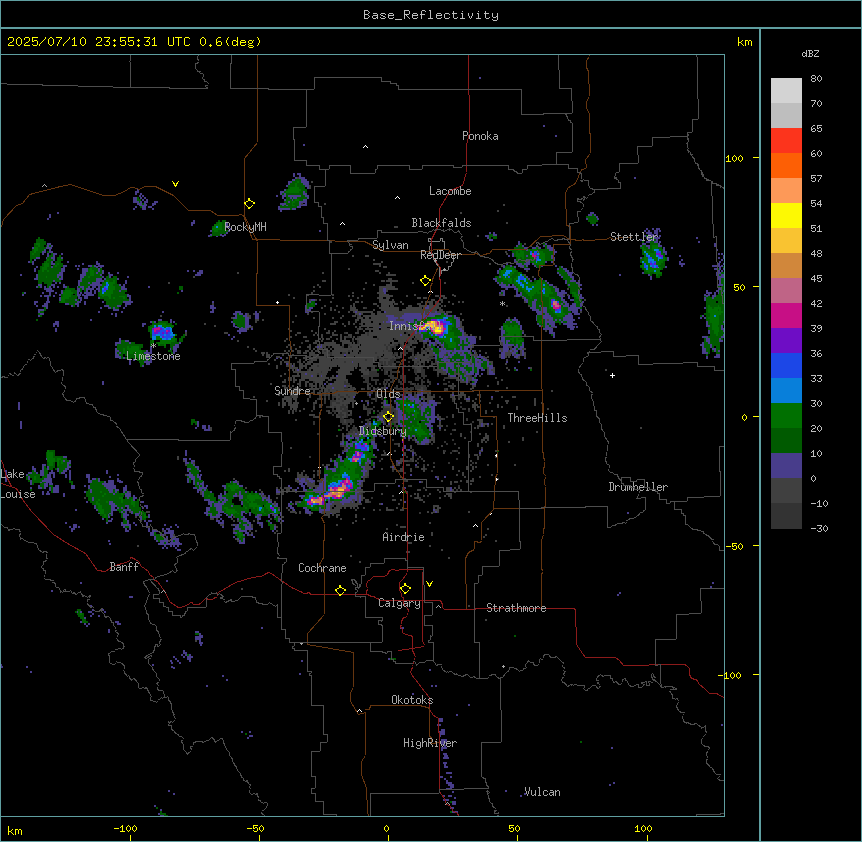The image size is (862, 842).
Task: Click the Limestone map label
Action: pos(153,356)
